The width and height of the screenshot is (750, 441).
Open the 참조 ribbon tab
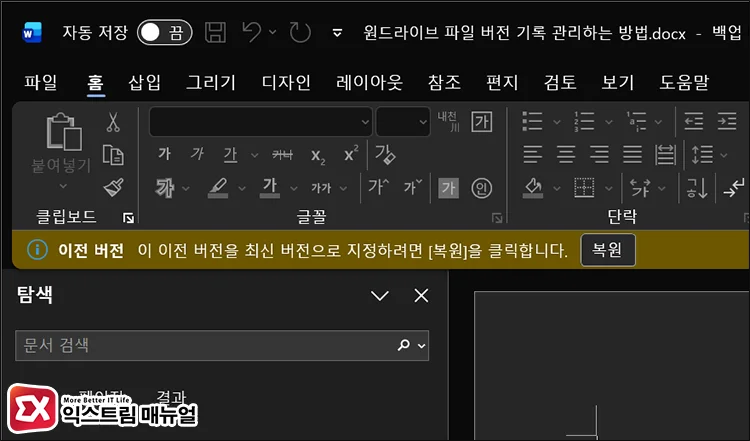click(x=444, y=82)
